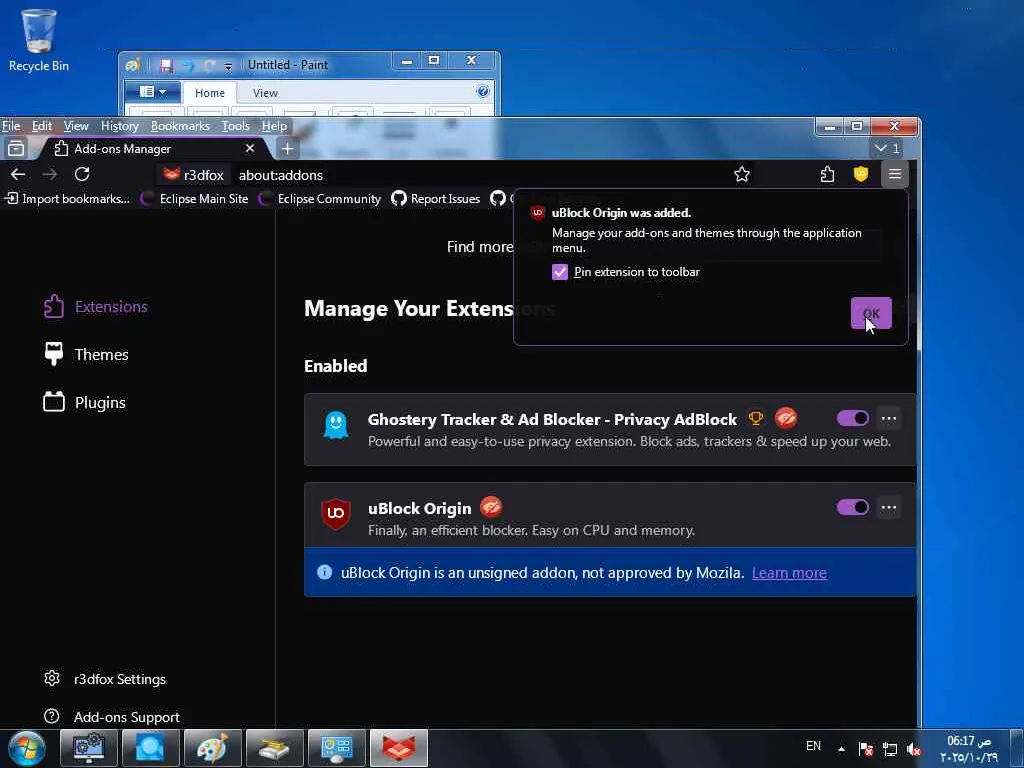This screenshot has width=1024, height=768.
Task: Open the Paint file menu button
Action: pos(152,92)
